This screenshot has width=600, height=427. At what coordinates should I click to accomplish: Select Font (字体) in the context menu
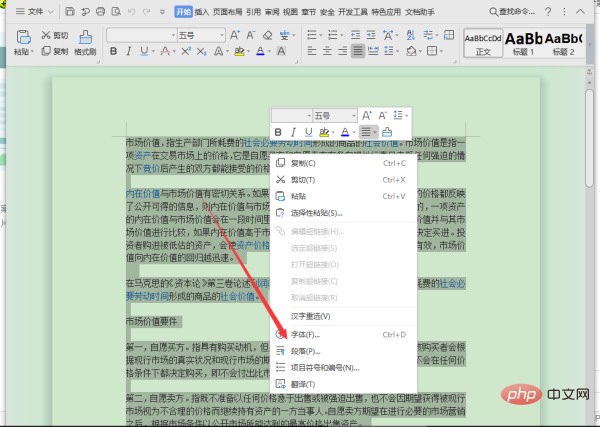pyautogui.click(x=306, y=334)
